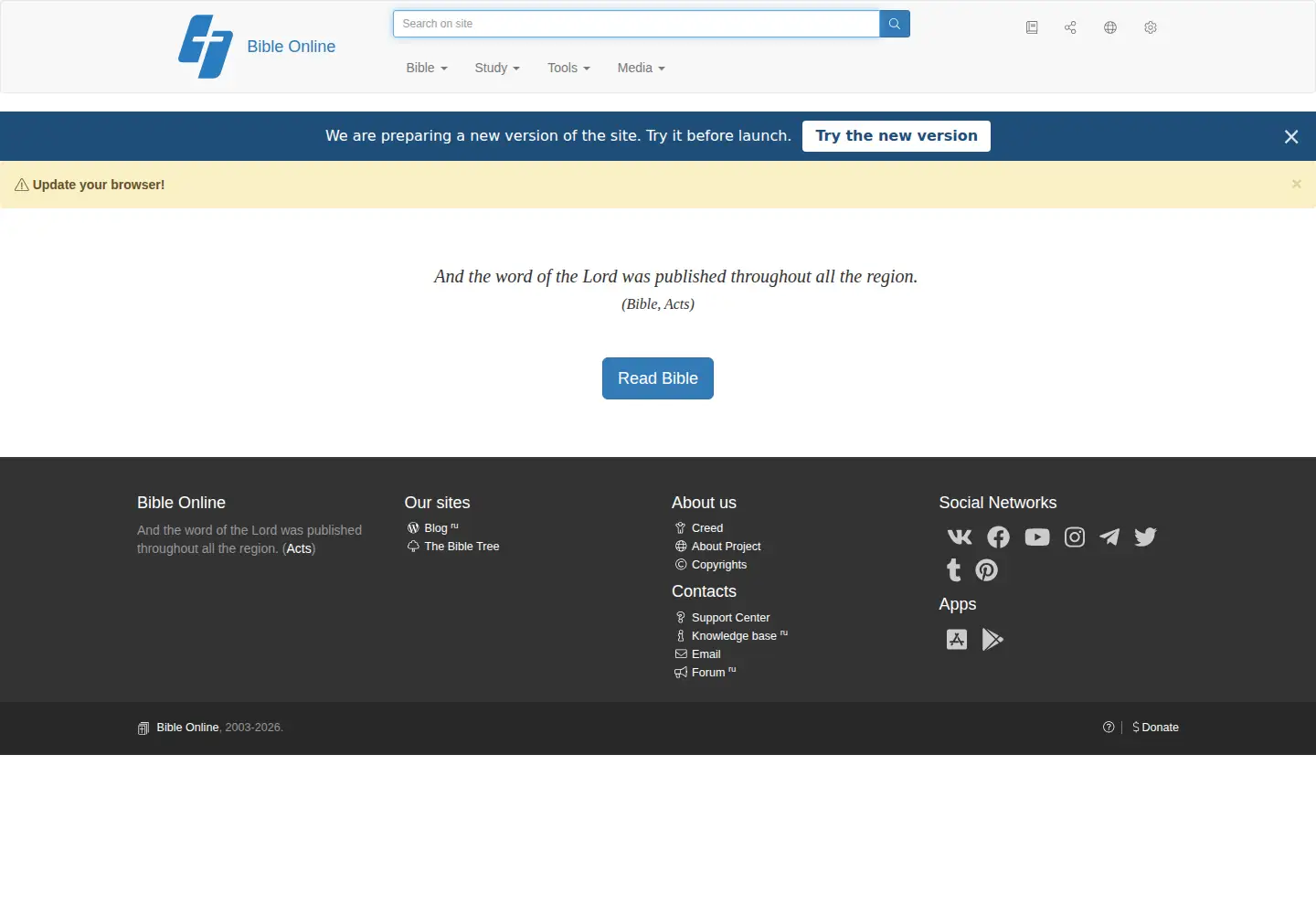Click the help question mark icon in footer
This screenshot has height=914, width=1316.
pos(1109,728)
